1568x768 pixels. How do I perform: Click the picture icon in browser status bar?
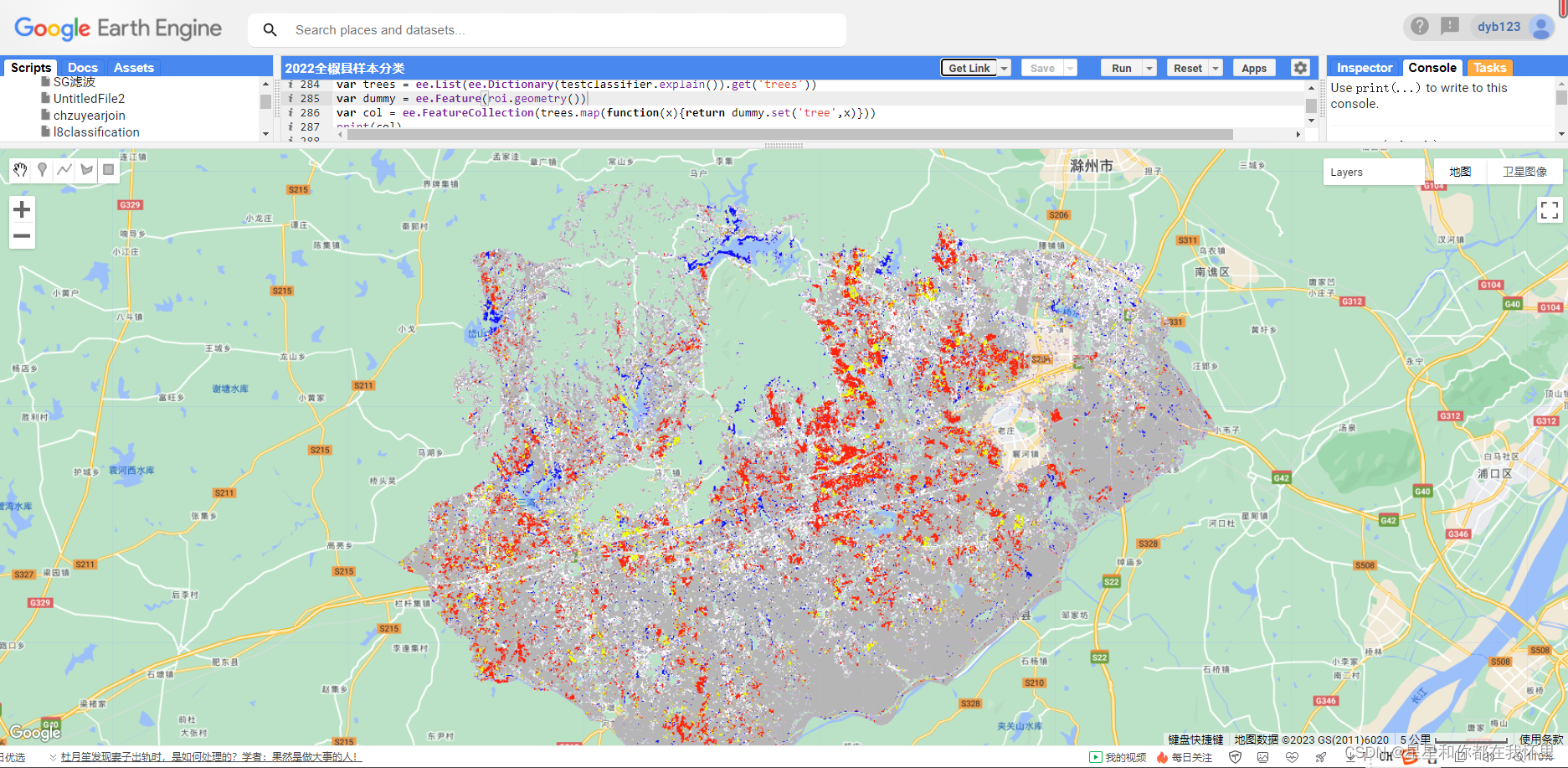(1263, 757)
